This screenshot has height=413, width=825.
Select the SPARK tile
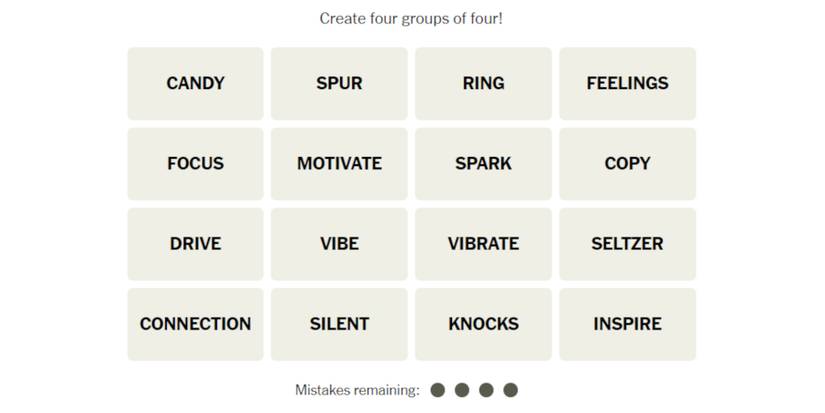pos(483,163)
